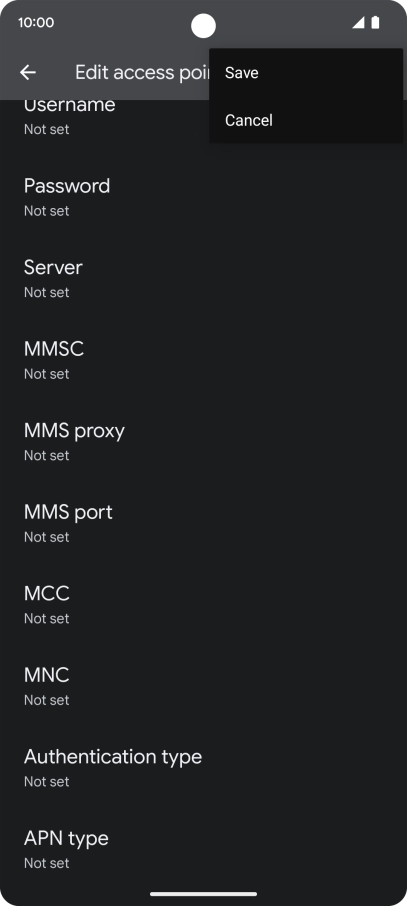
Task: Tap the signal strength status icon
Action: [x=358, y=23]
